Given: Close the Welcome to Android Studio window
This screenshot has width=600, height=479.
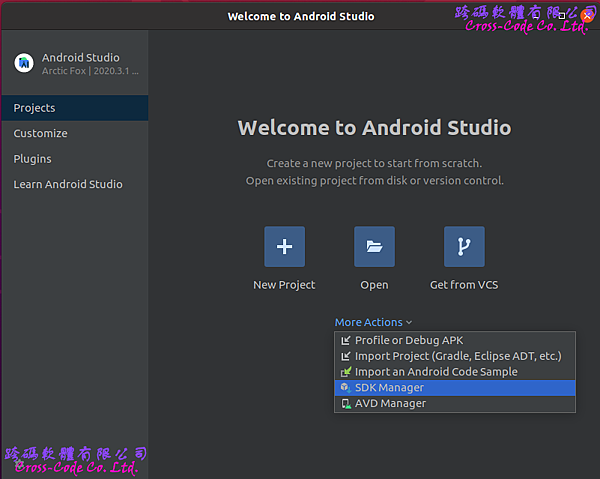Looking at the screenshot, I should coord(587,16).
